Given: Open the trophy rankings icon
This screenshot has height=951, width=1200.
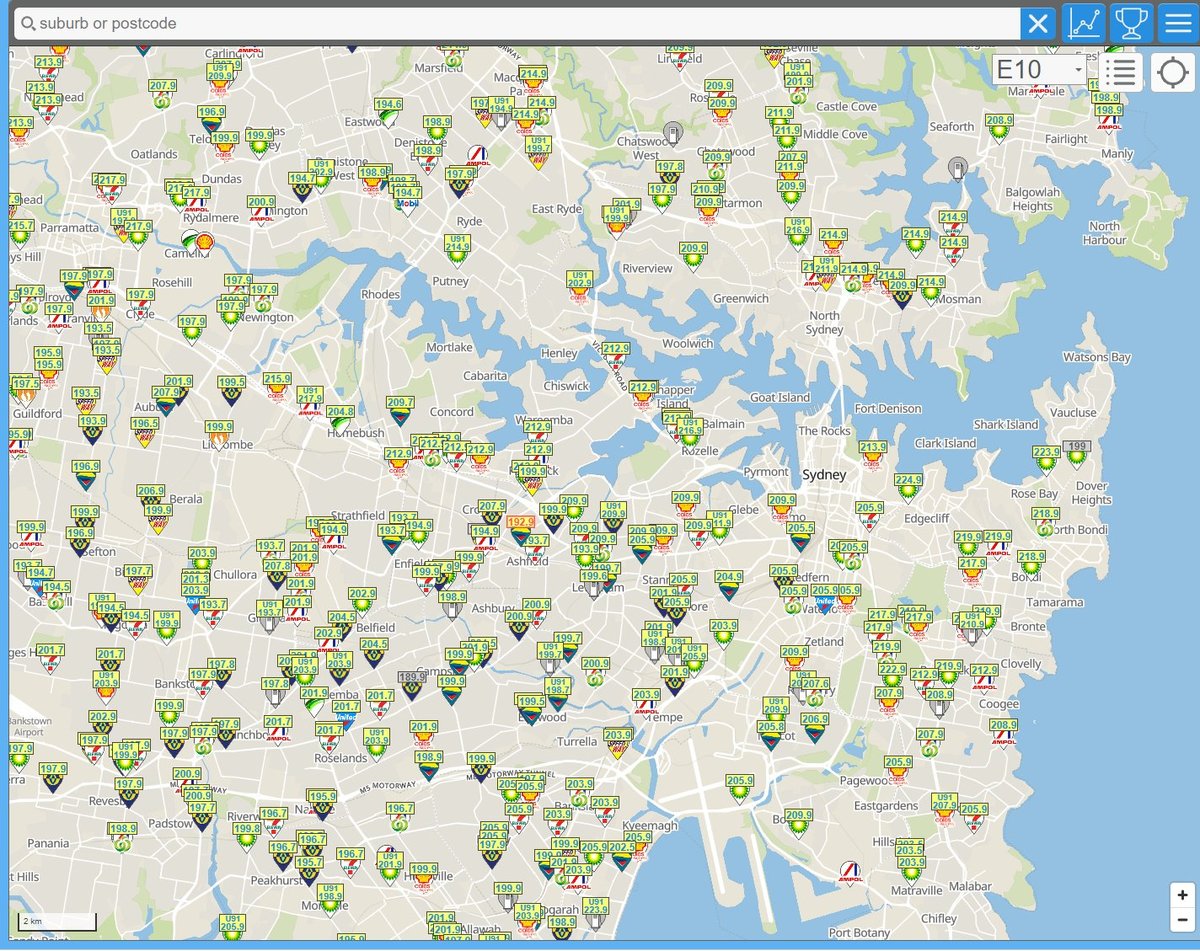Looking at the screenshot, I should pyautogui.click(x=1131, y=23).
